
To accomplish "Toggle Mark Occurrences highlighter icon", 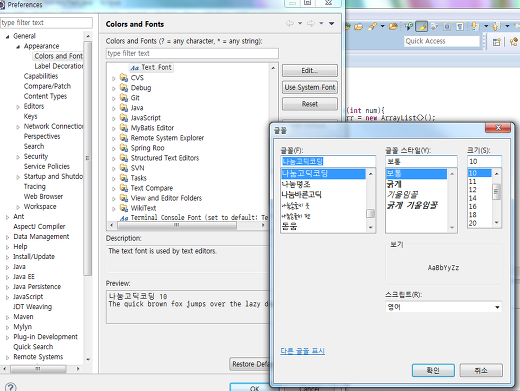I will pos(422,26).
